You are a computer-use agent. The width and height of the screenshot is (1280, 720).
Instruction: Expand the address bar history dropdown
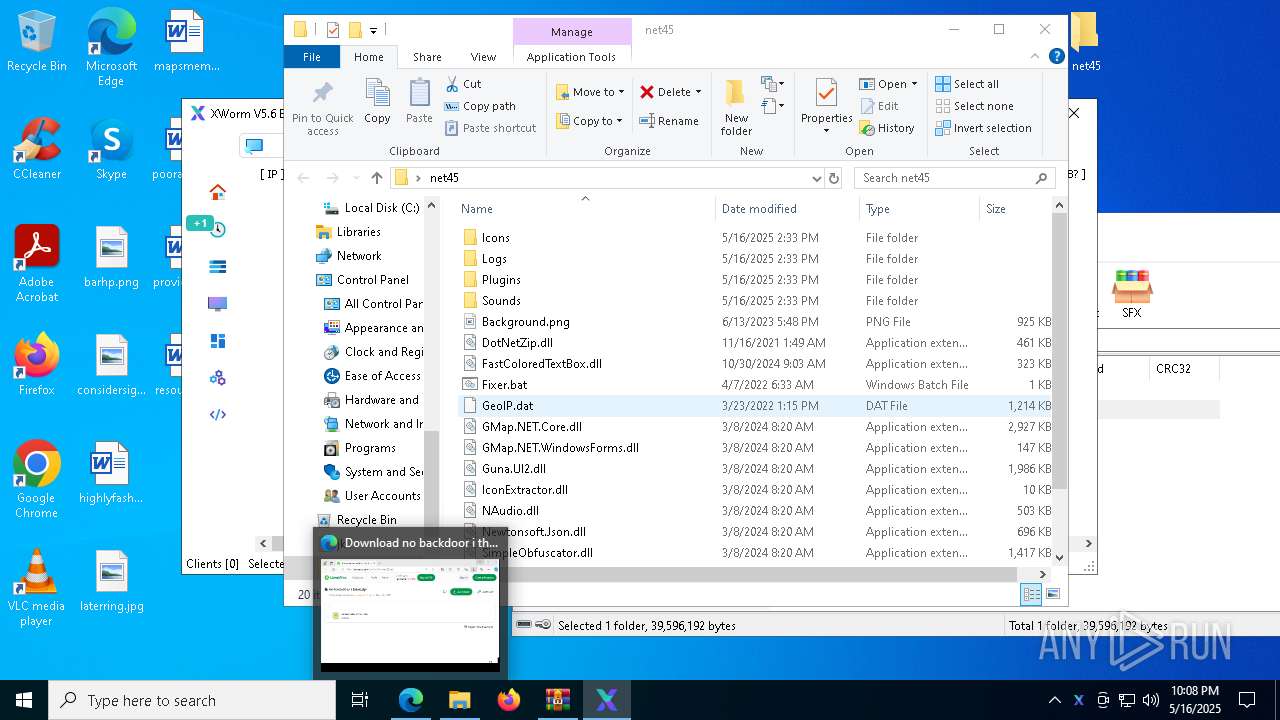[817, 178]
